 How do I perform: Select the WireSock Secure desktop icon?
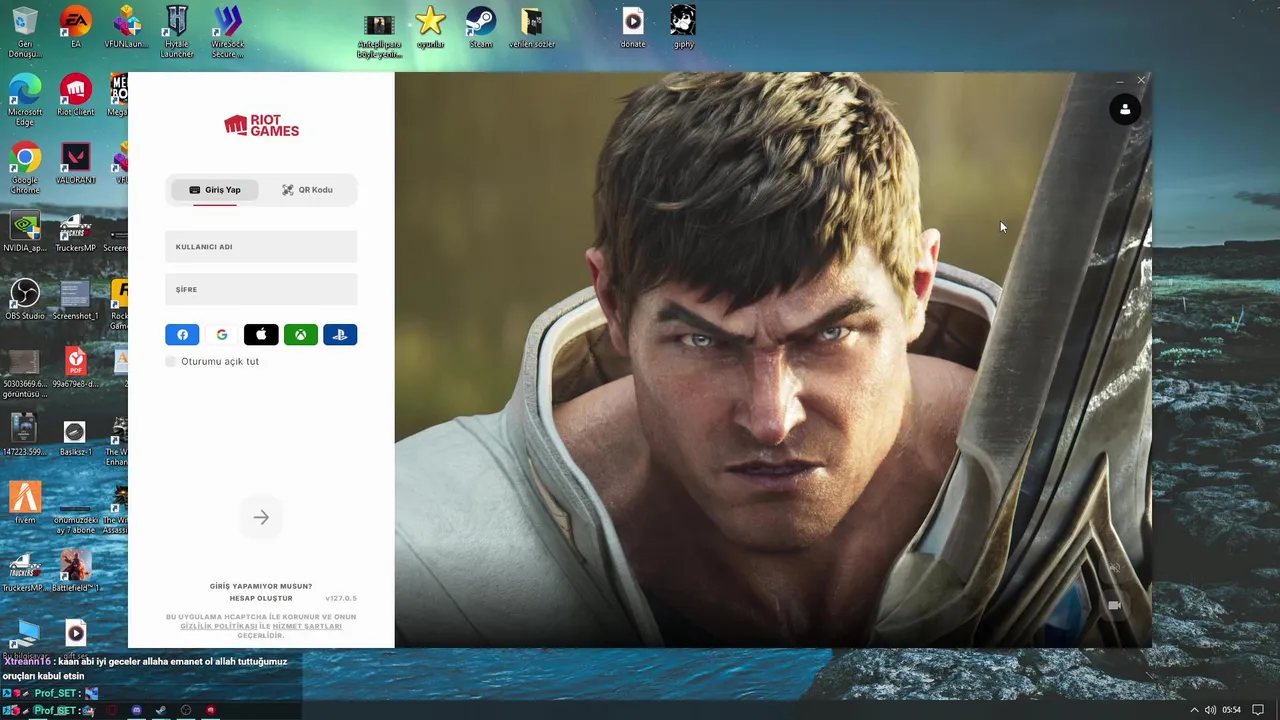coord(228,32)
